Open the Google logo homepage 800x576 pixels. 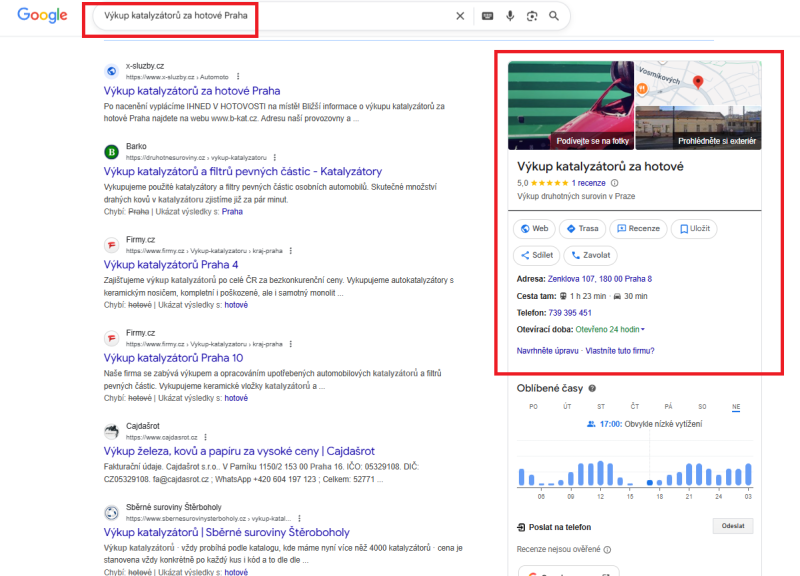(x=42, y=15)
